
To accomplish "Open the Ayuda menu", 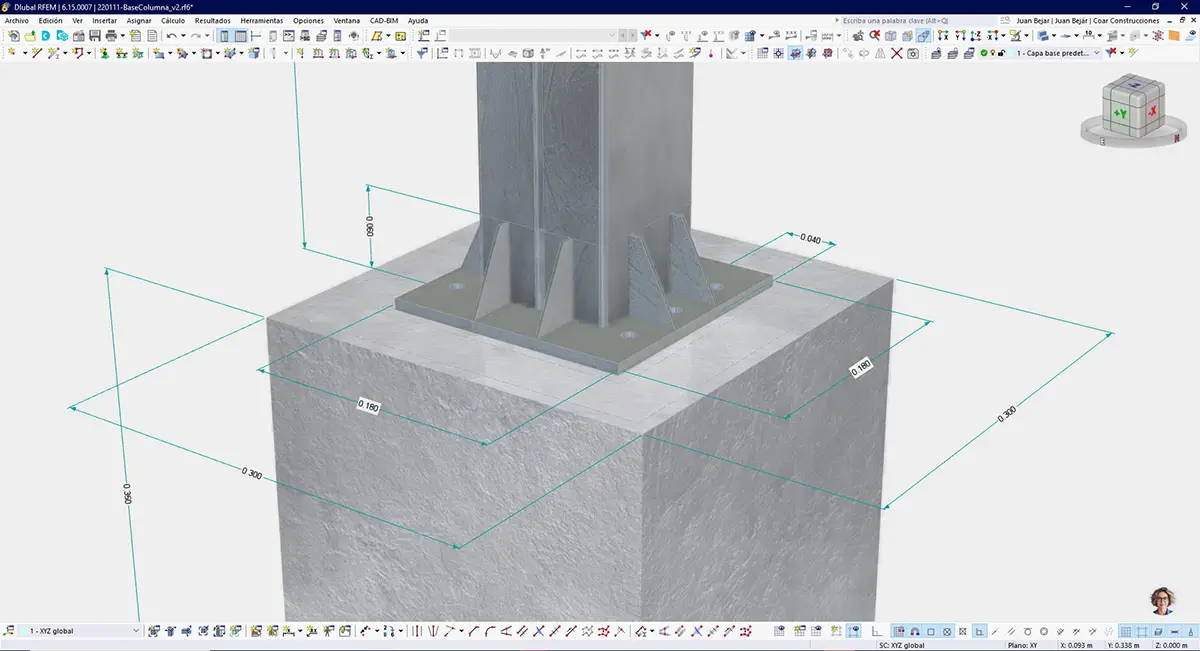I will coord(418,20).
